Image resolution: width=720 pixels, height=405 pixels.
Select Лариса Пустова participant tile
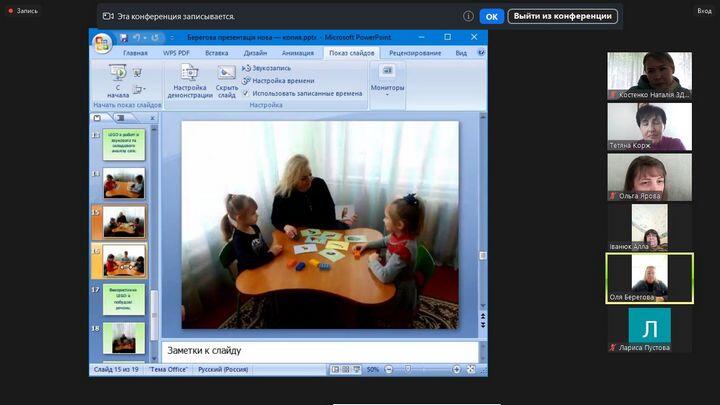[x=649, y=330]
